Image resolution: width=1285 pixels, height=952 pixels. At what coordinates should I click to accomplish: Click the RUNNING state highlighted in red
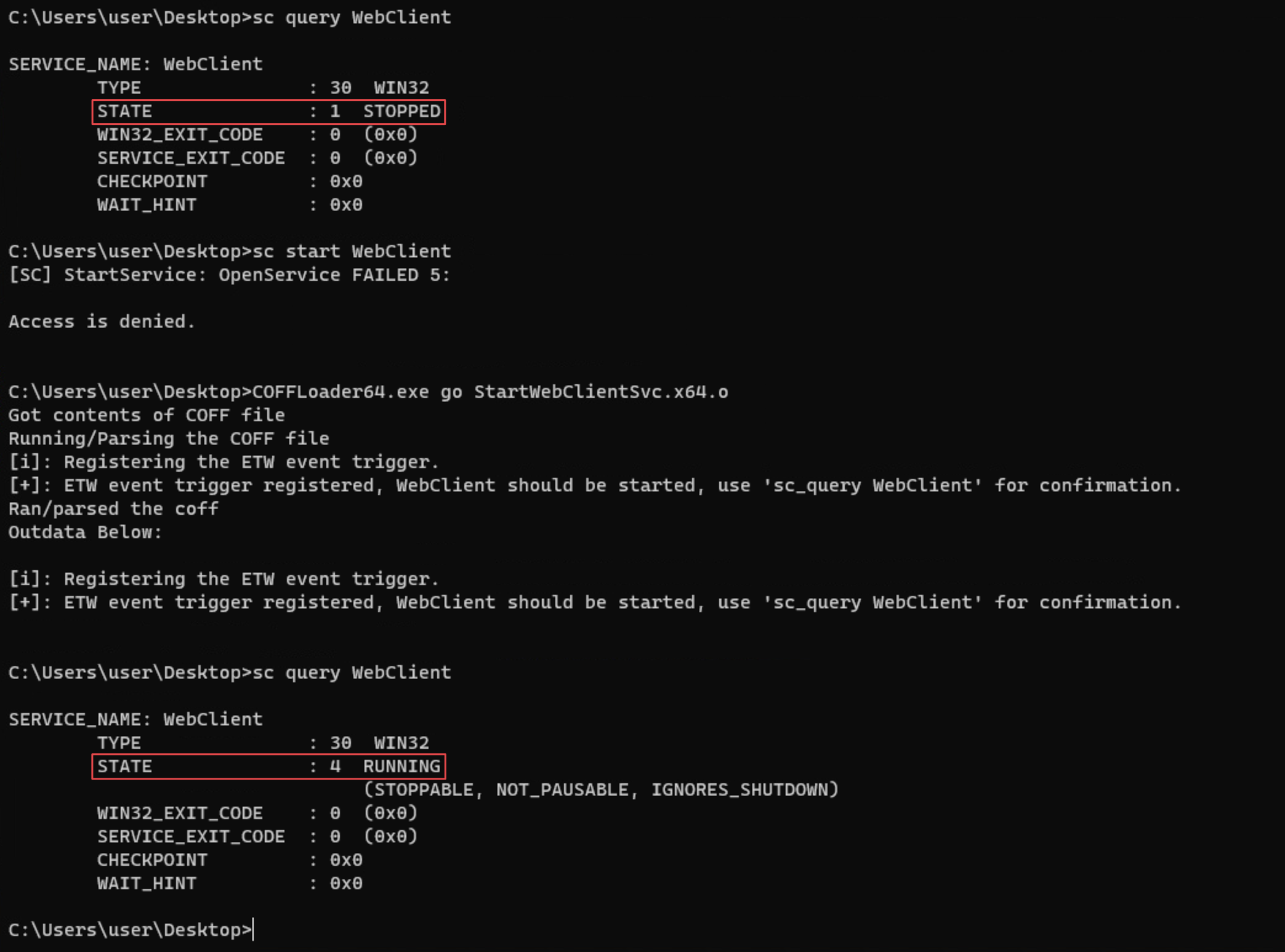(x=401, y=767)
